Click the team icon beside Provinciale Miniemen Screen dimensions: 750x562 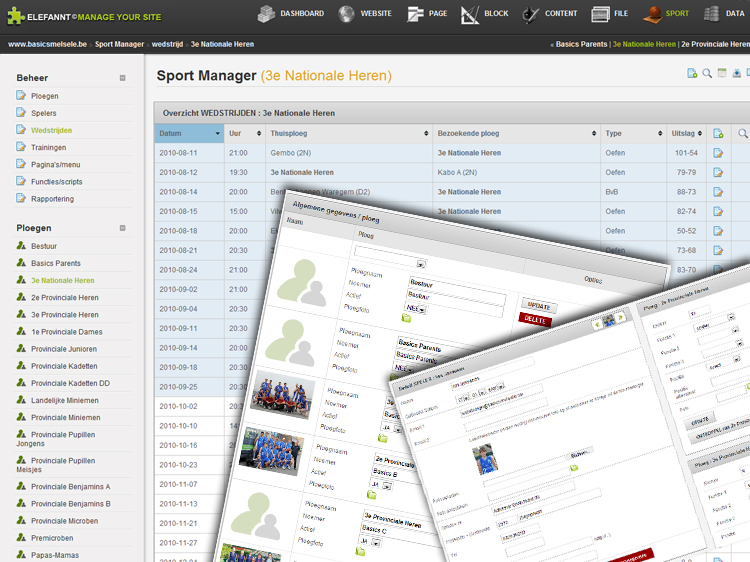click(x=21, y=417)
